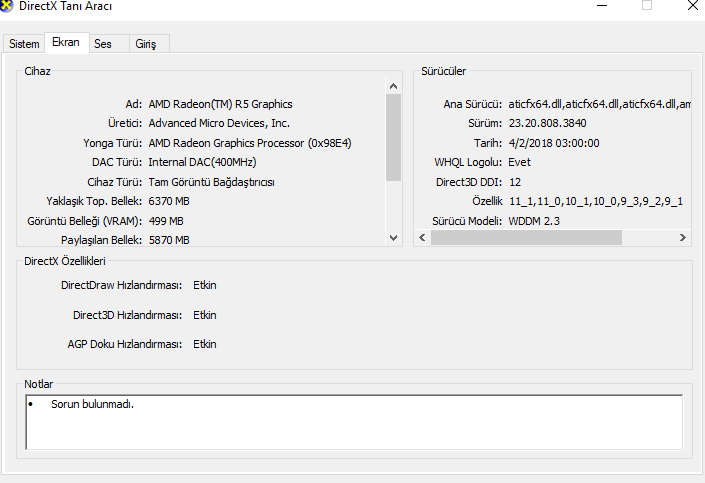Click driver date '4/2/2018 03:00:00'
This screenshot has height=483, width=705.
(x=554, y=143)
